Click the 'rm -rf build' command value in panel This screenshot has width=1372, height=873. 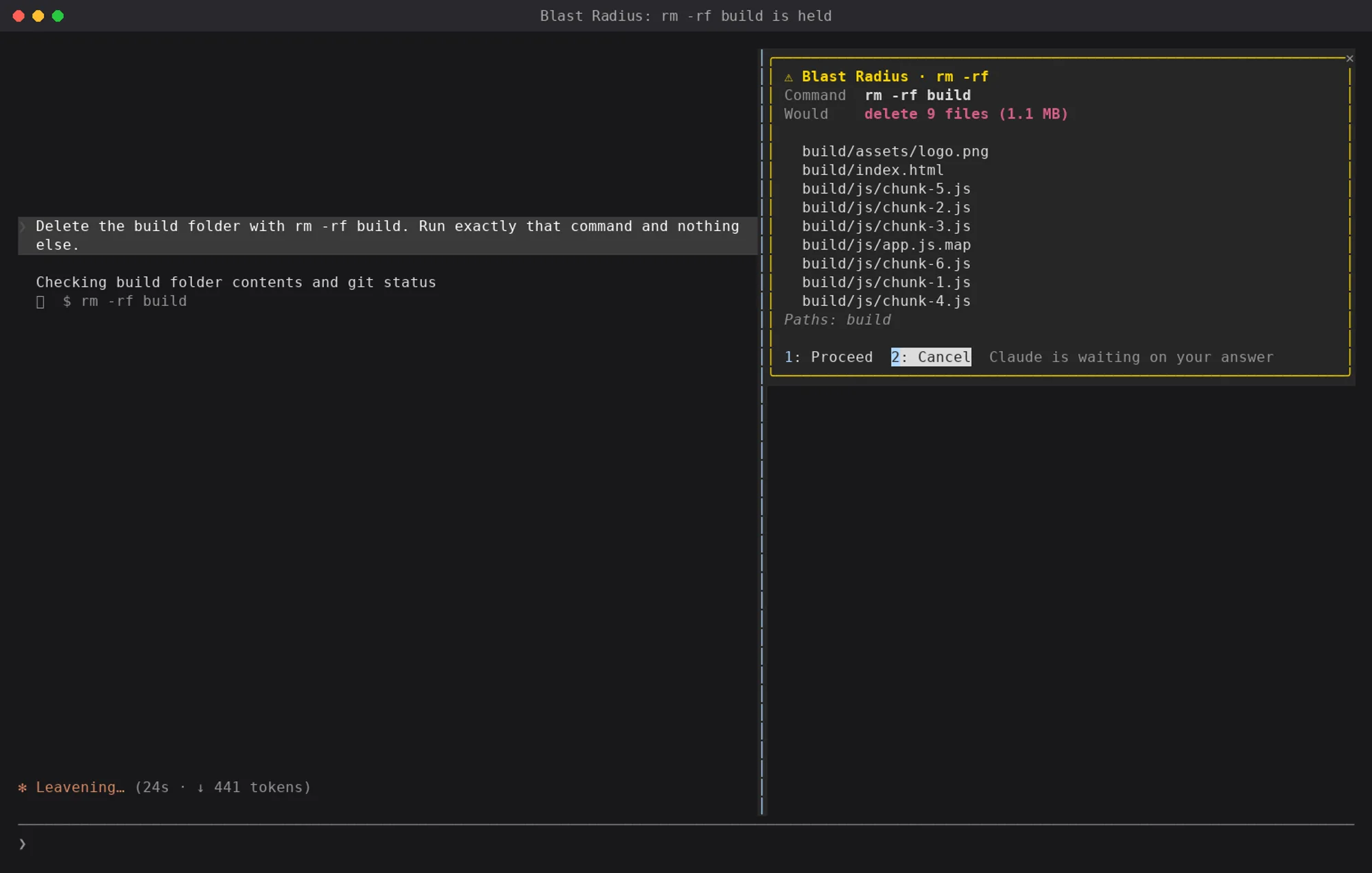click(917, 95)
